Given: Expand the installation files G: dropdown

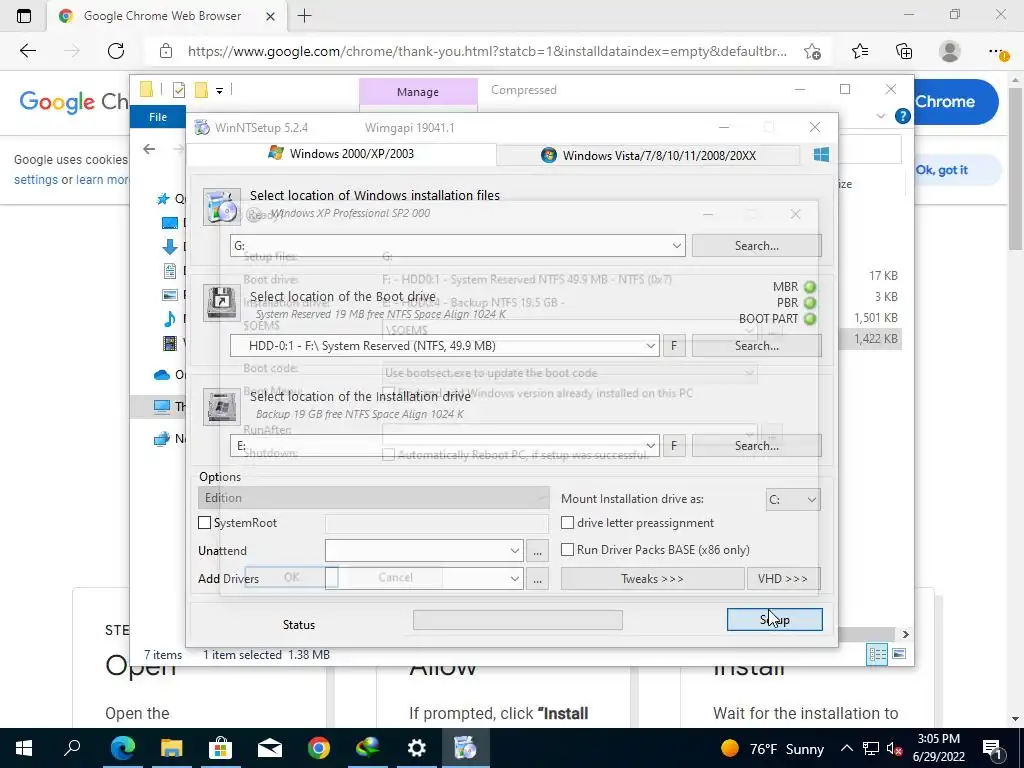Looking at the screenshot, I should (x=677, y=246).
